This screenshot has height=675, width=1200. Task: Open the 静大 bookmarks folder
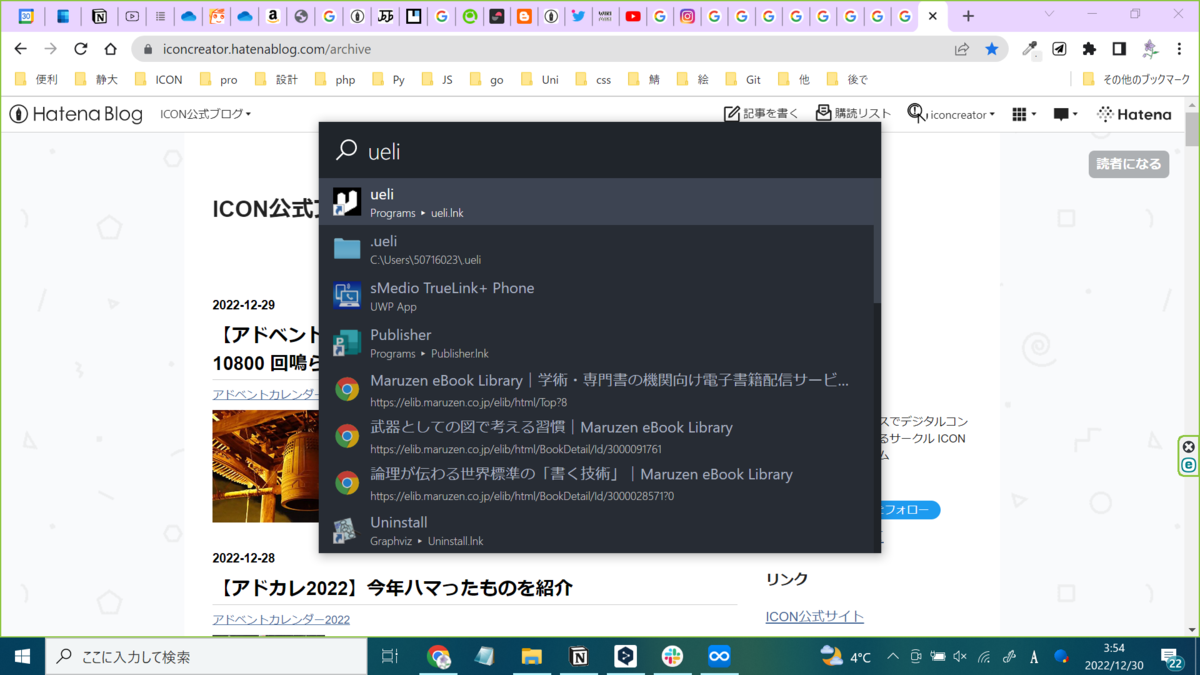coord(95,79)
